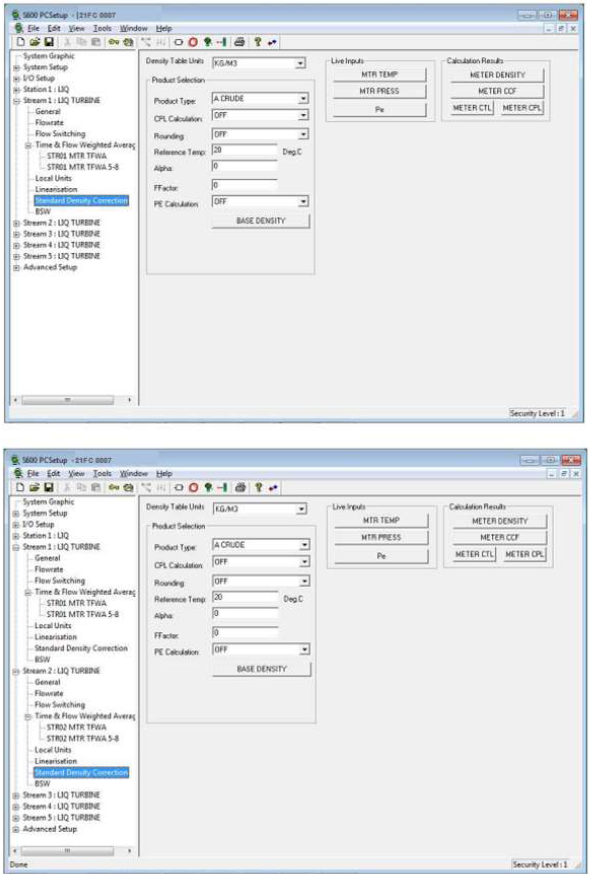Click the Print icon in upper window toolbar
Image resolution: width=589 pixels, height=874 pixels.
click(x=239, y=42)
